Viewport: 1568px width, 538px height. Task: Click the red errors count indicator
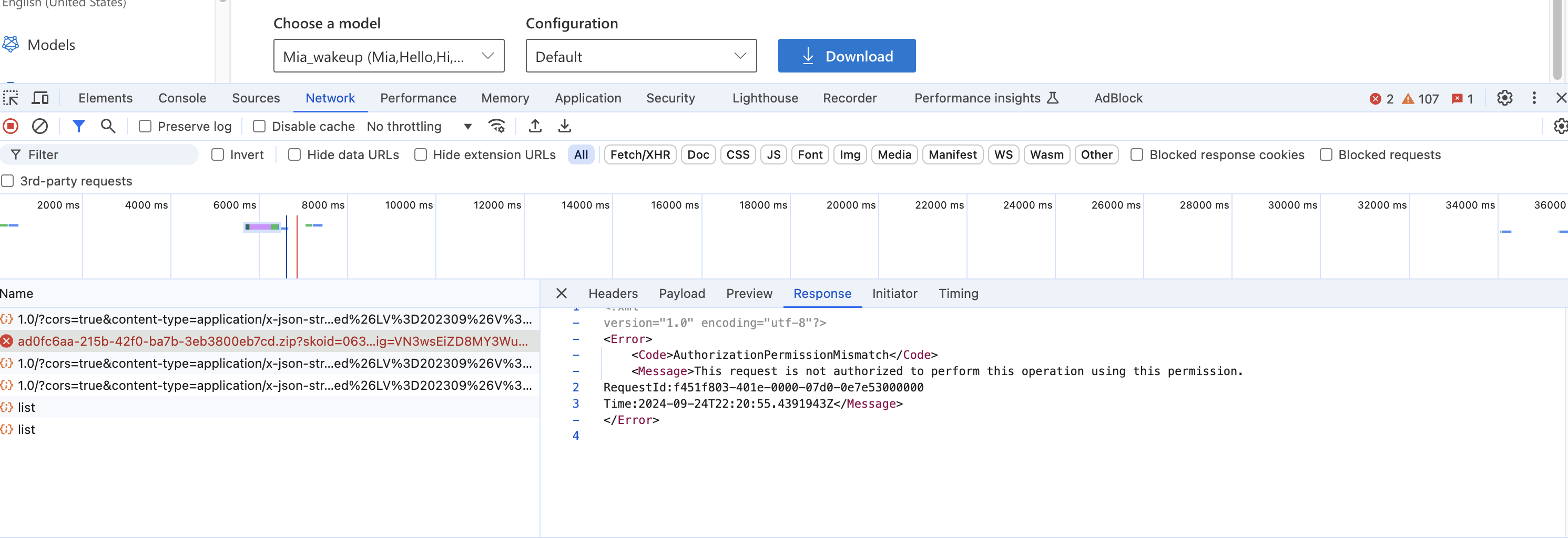(1381, 98)
